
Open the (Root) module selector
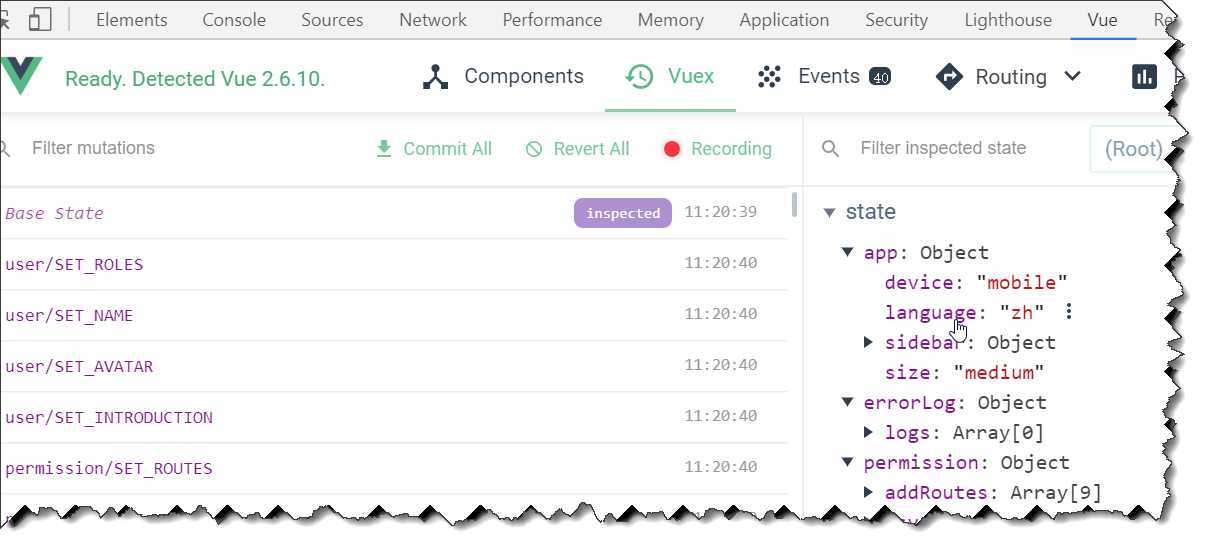click(1132, 149)
